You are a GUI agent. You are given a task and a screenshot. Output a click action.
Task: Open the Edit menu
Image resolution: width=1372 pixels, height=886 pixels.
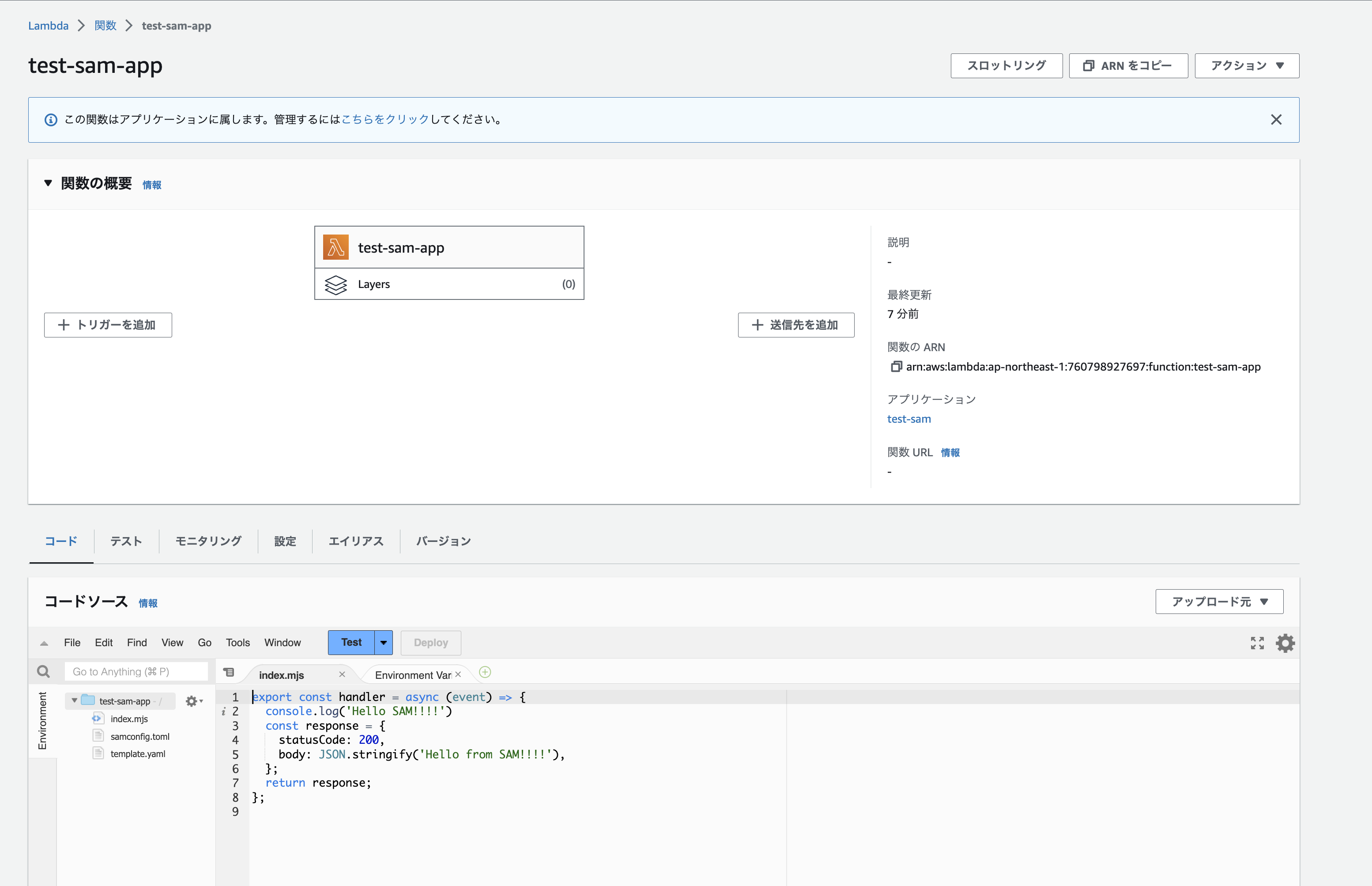103,643
